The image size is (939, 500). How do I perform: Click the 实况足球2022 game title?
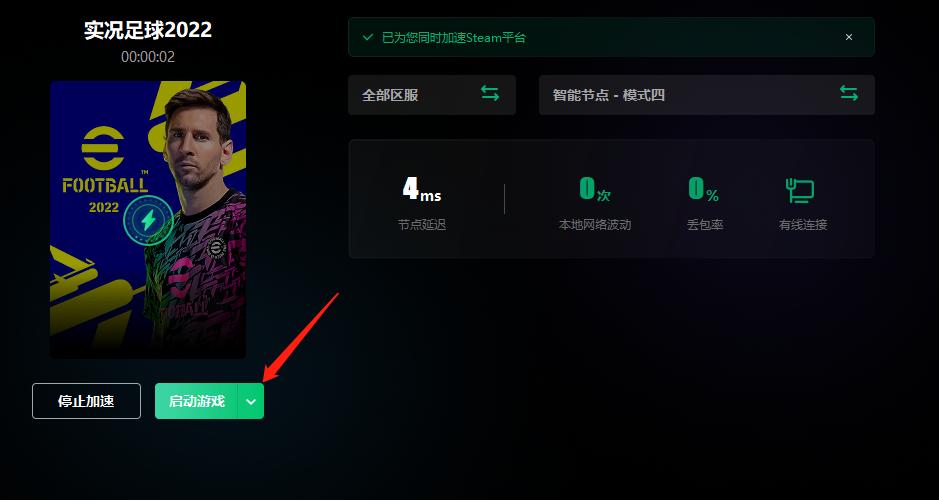point(148,30)
